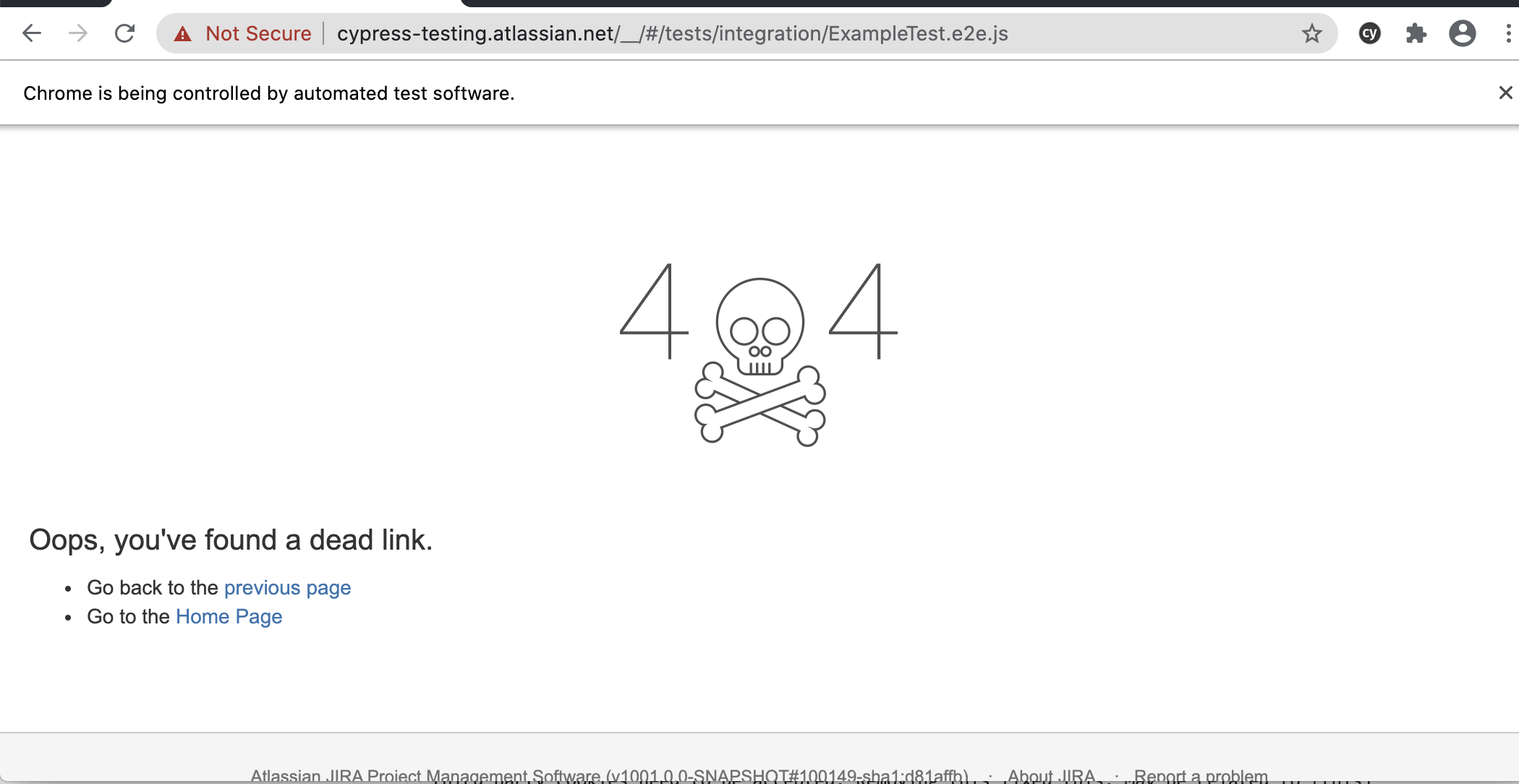Click the Atlassian JIRA version footer text
1519x784 pixels.
click(610, 776)
